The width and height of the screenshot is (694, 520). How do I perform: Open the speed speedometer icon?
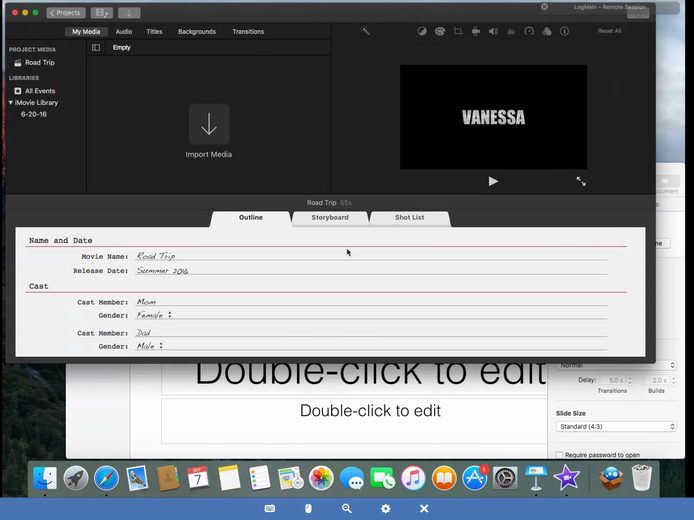[x=529, y=31]
